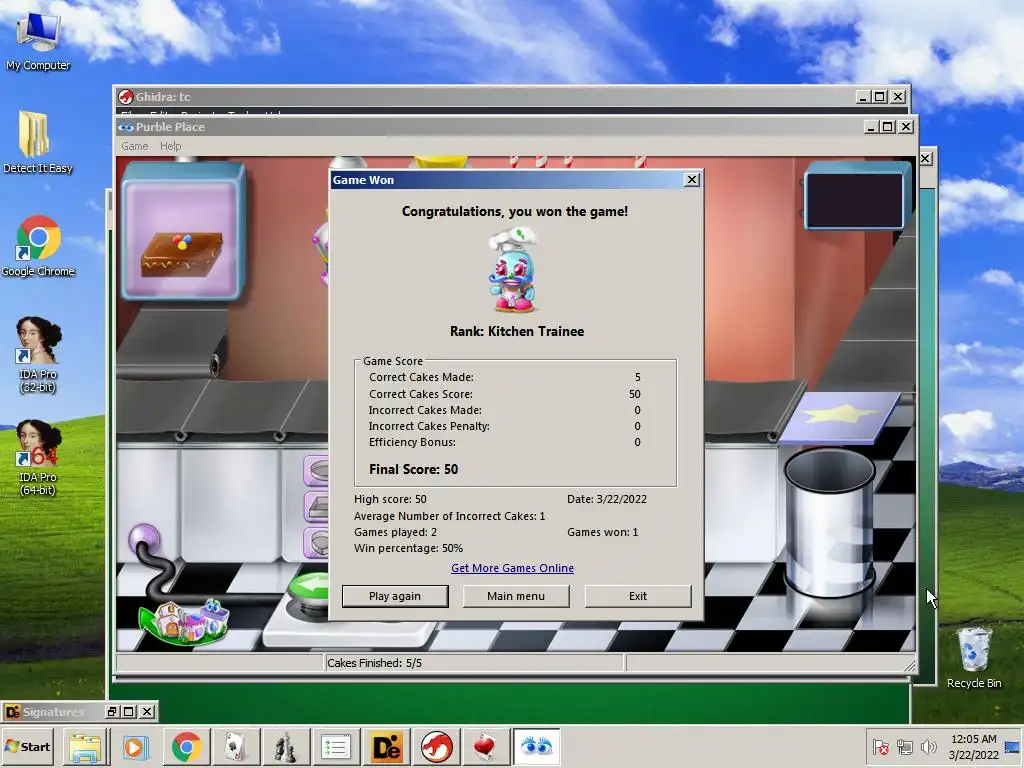Restore the Signatures window

[x=112, y=712]
